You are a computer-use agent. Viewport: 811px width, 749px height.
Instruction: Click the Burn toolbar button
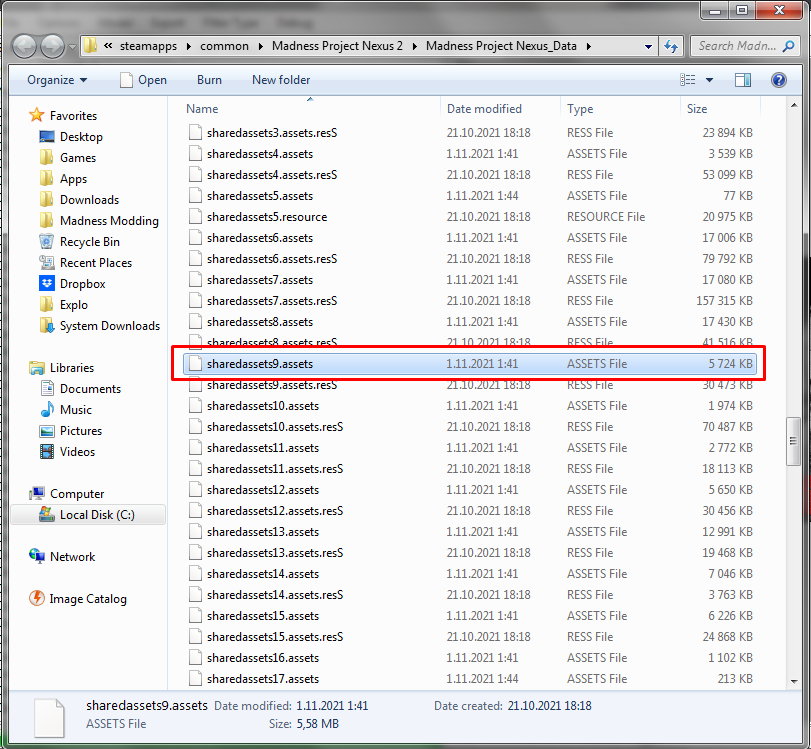[x=209, y=80]
